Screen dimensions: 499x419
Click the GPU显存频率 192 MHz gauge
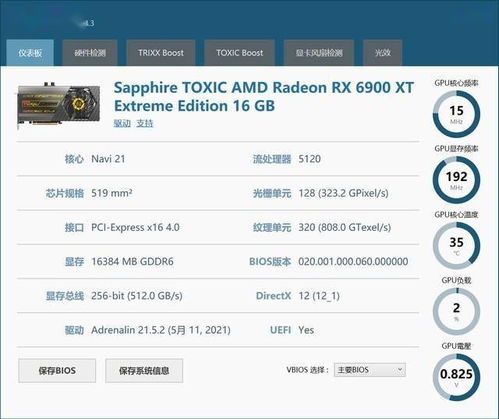456,180
